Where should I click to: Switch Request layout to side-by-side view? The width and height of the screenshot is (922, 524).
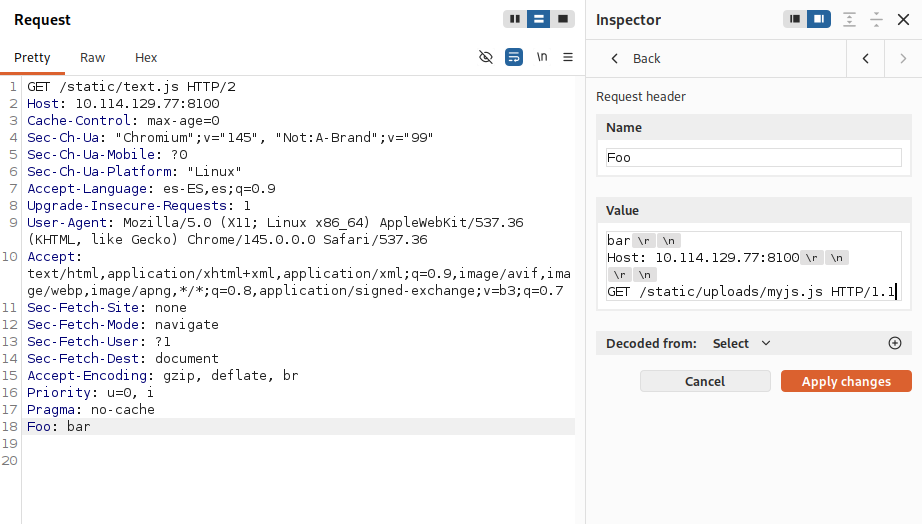click(x=515, y=19)
